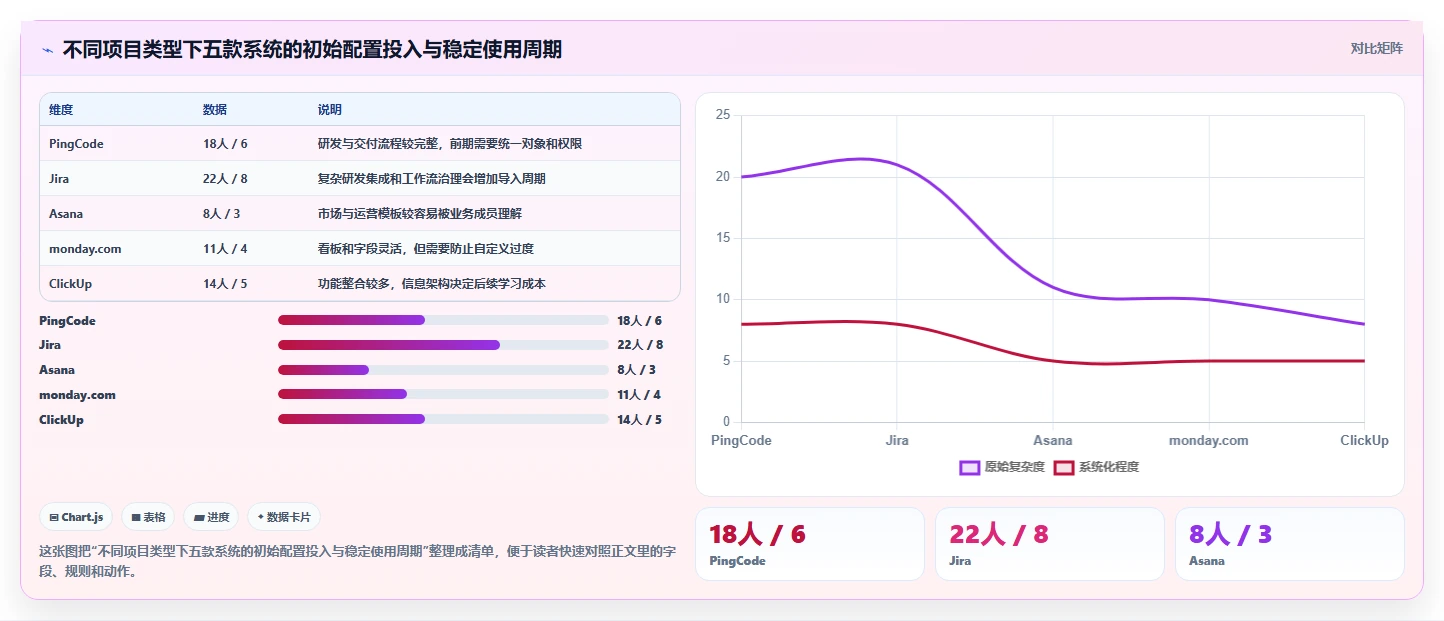The width and height of the screenshot is (1444, 621).
Task: Click table value 11人 / 4
Action: (225, 249)
